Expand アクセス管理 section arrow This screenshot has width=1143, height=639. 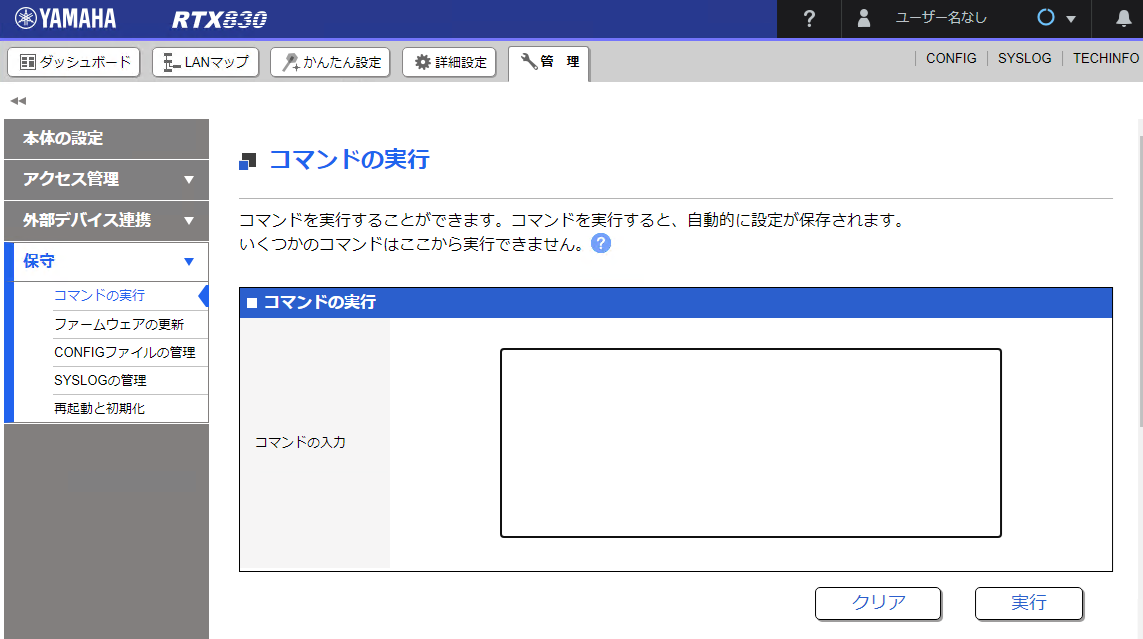(x=189, y=179)
